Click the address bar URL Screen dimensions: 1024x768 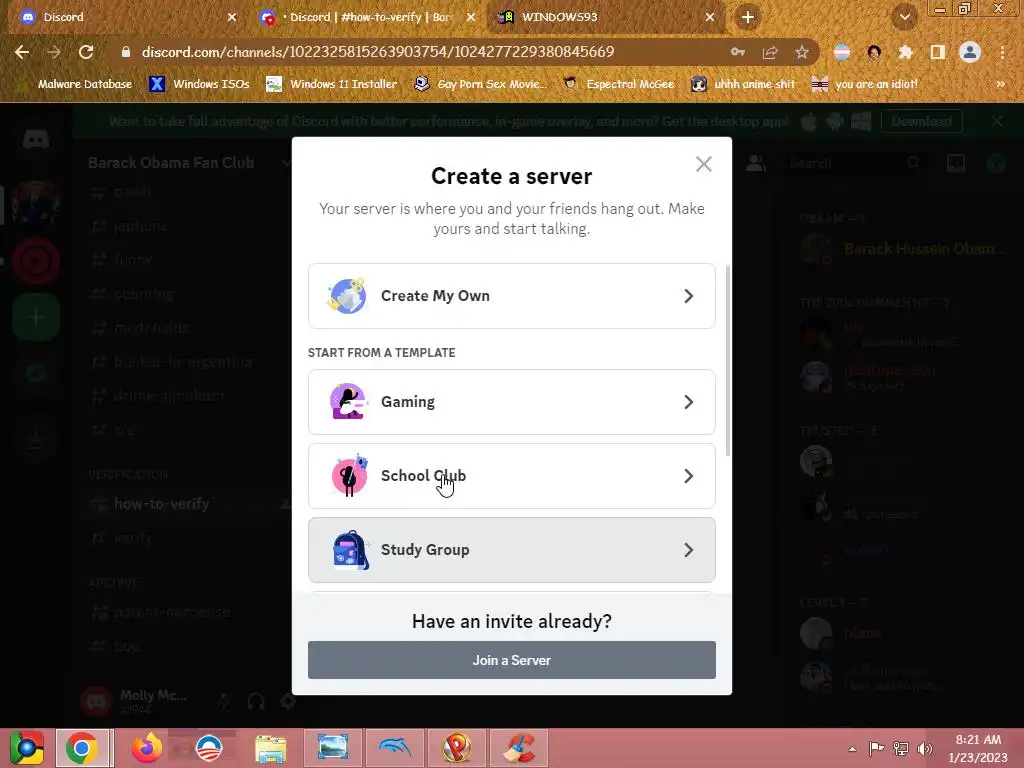click(x=377, y=52)
